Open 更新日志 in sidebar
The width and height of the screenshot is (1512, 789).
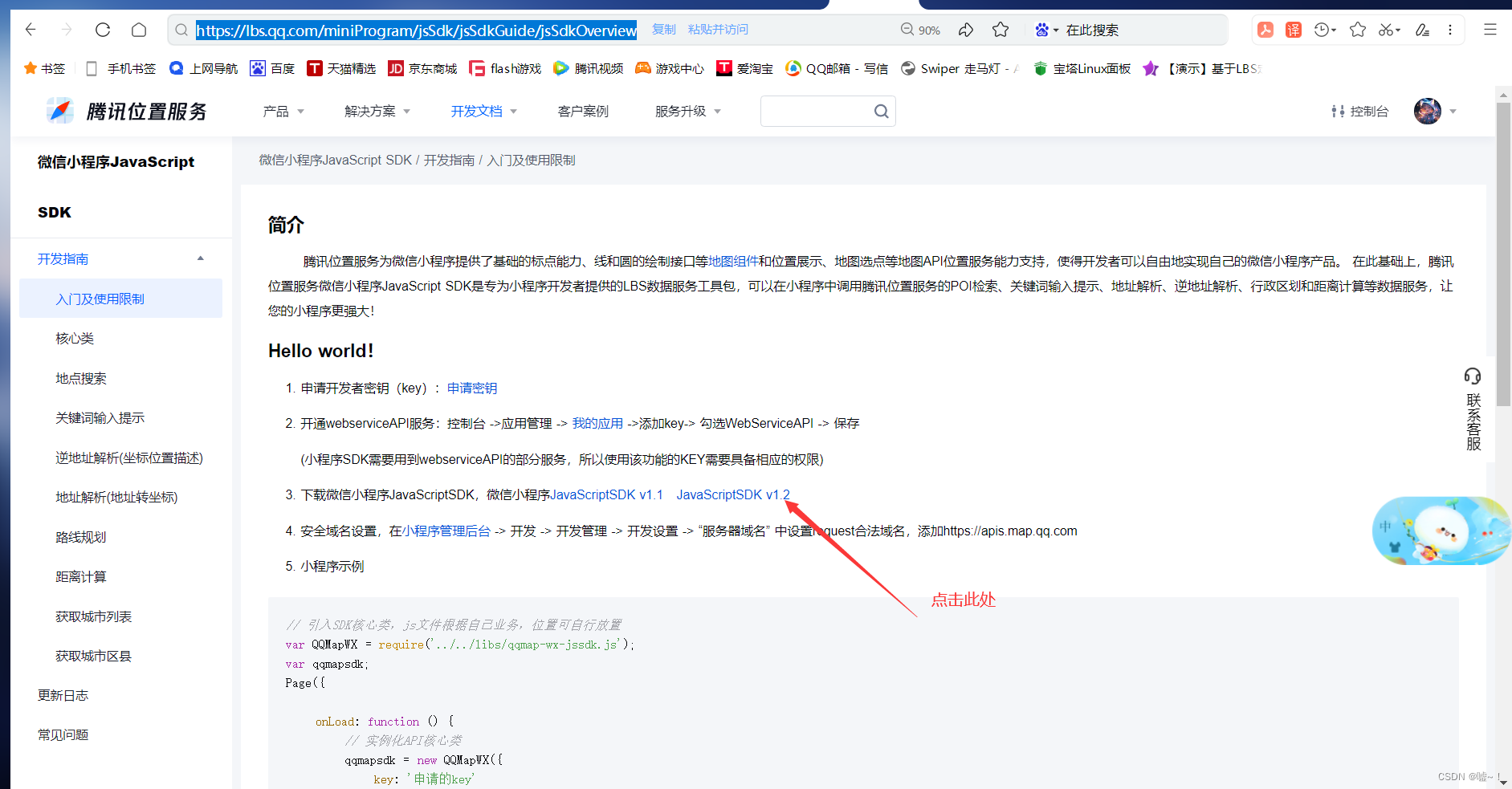(x=63, y=695)
